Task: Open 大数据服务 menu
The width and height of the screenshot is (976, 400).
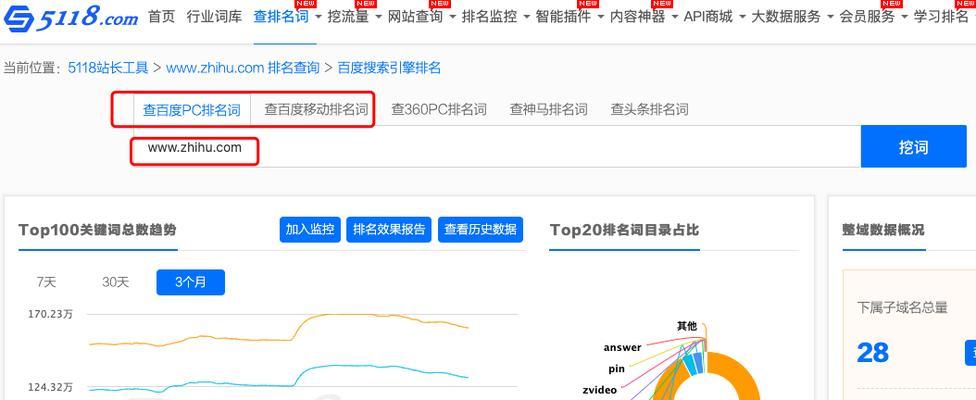Action: [x=786, y=17]
